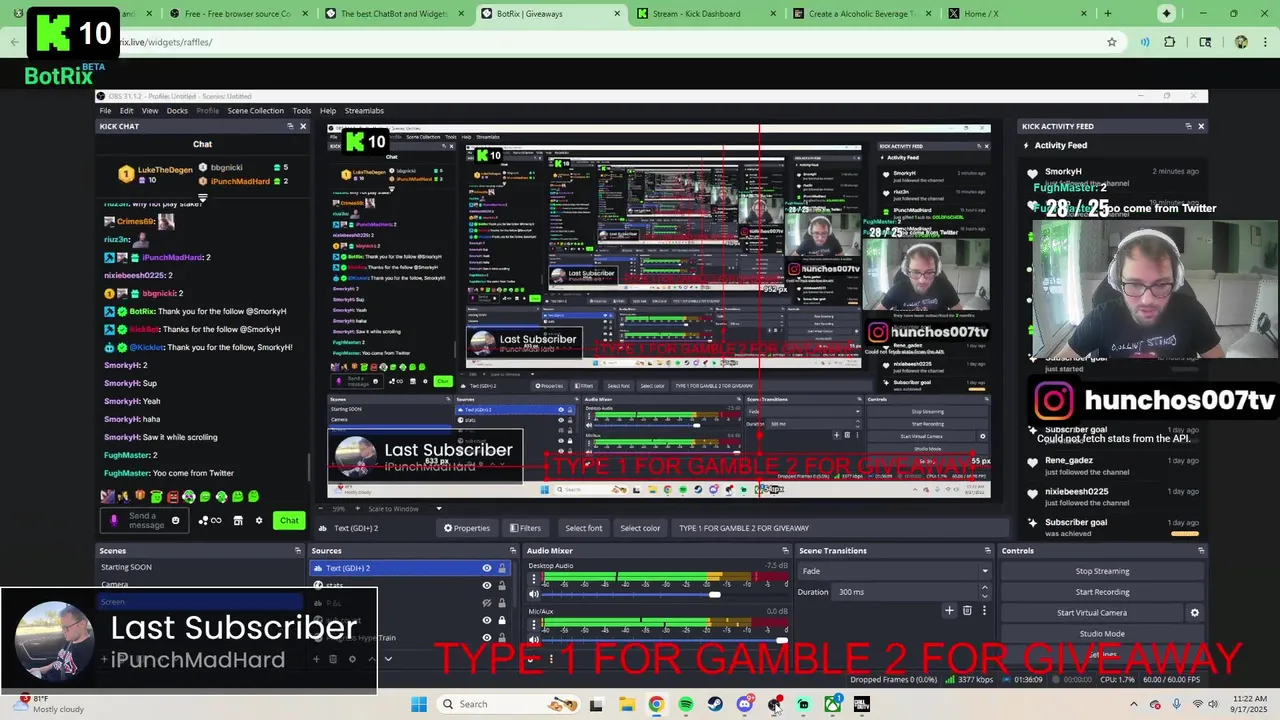
Task: Click Start Virtual Camera button
Action: 1092,613
